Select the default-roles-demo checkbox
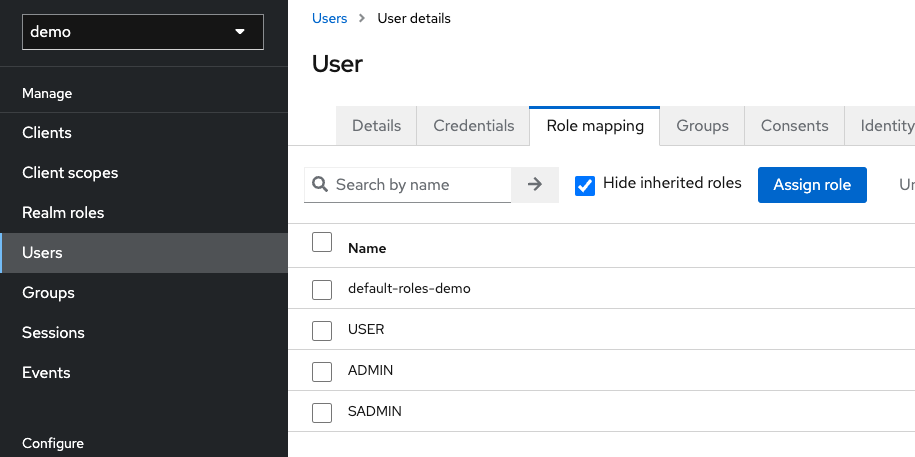915x457 pixels. click(322, 289)
